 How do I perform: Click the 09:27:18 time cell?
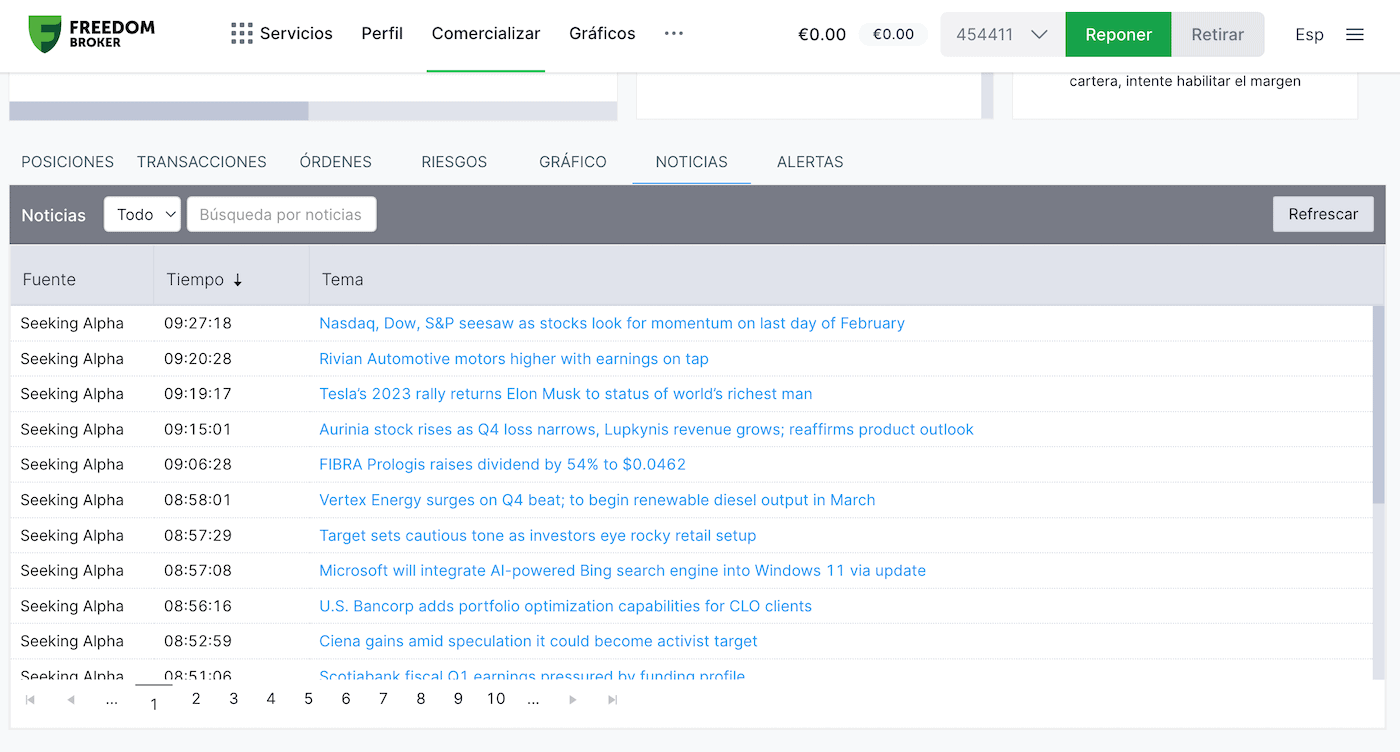coord(198,323)
